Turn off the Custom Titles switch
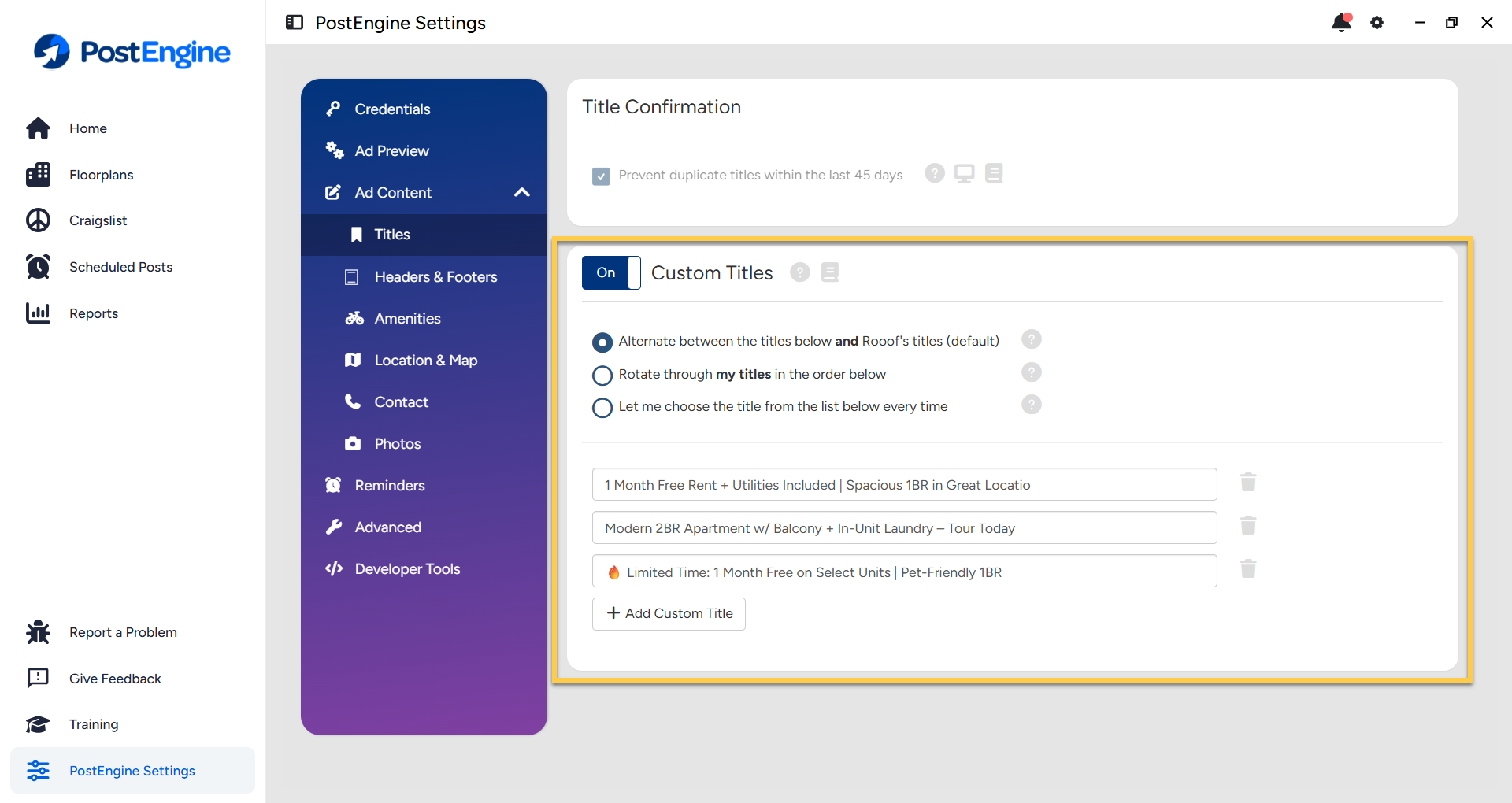The height and width of the screenshot is (803, 1512). (x=611, y=272)
